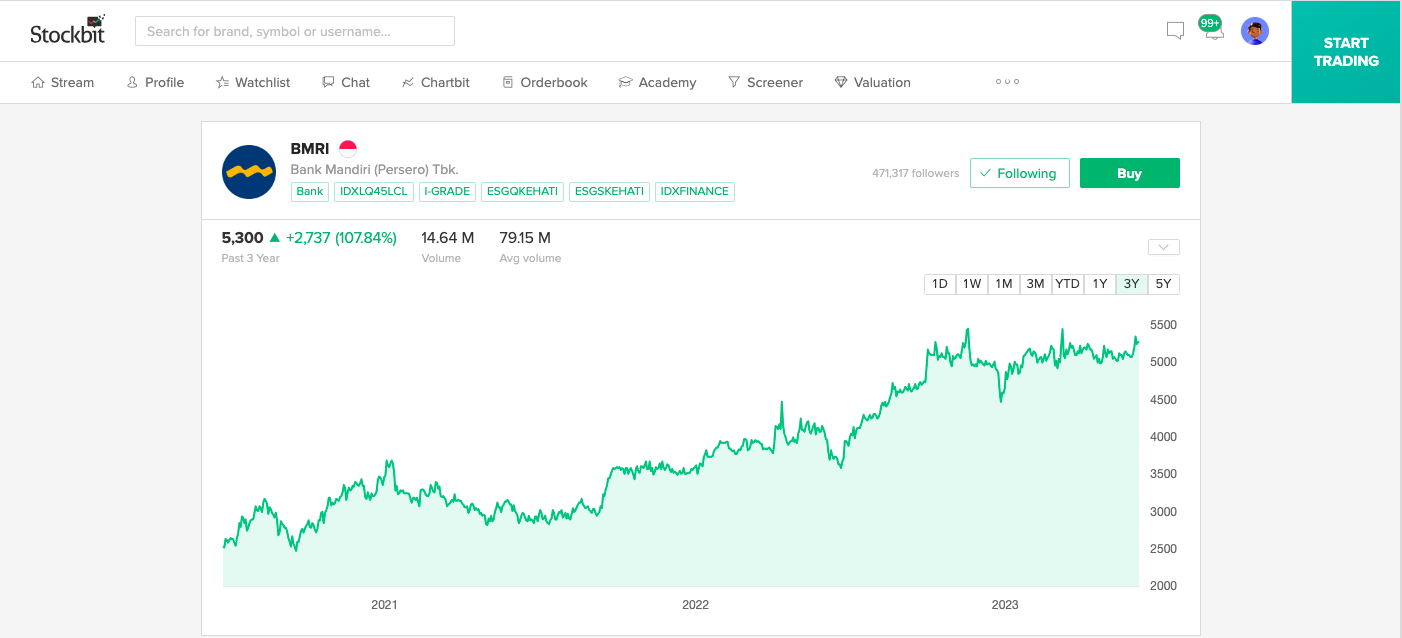Select the 1D chart range
The width and height of the screenshot is (1402, 638).
(x=940, y=284)
